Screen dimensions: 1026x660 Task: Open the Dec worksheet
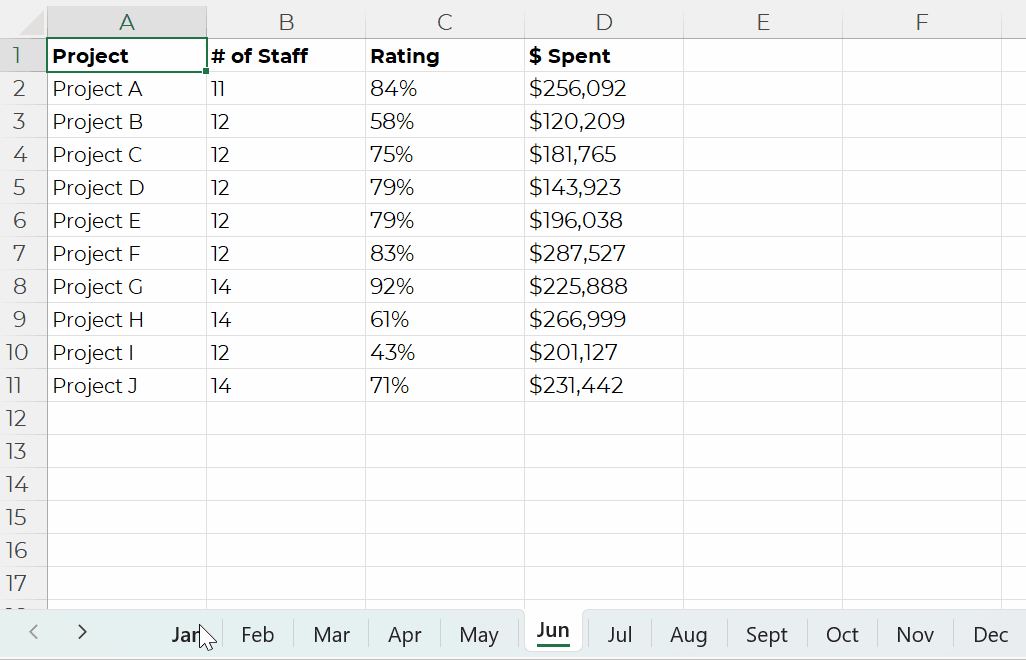click(x=989, y=634)
